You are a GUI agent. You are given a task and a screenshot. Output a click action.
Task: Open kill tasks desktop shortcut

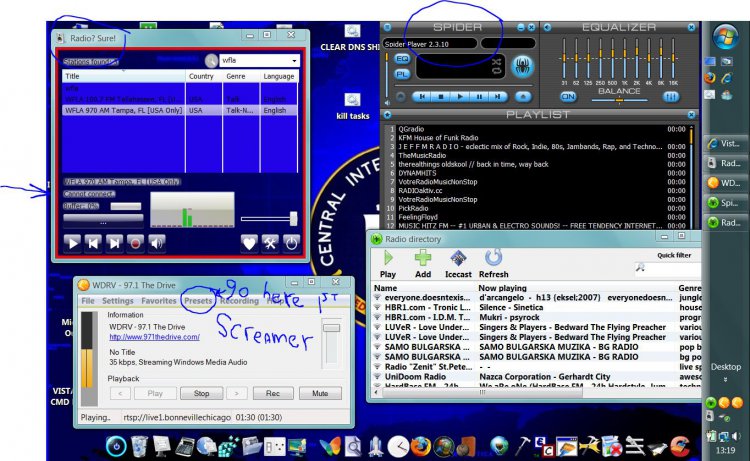pyautogui.click(x=353, y=106)
